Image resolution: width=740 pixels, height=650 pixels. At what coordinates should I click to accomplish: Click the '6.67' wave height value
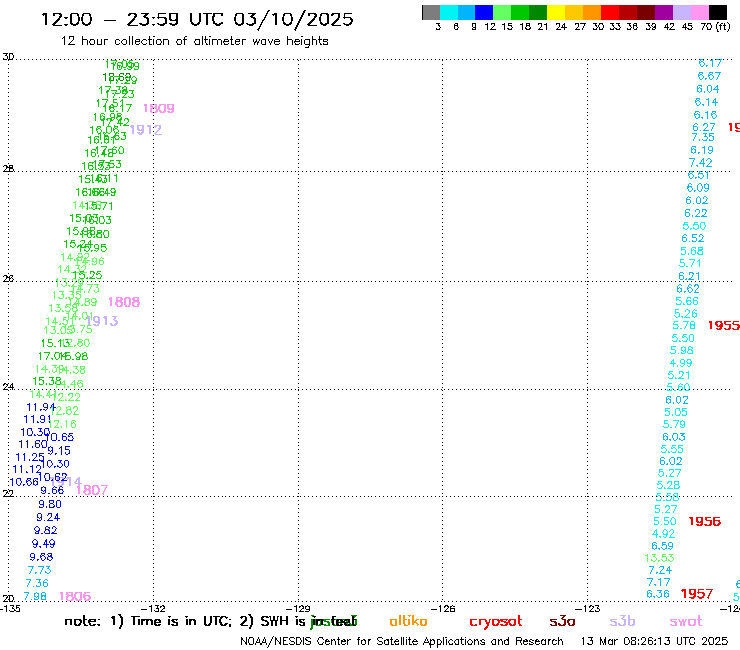pyautogui.click(x=709, y=76)
